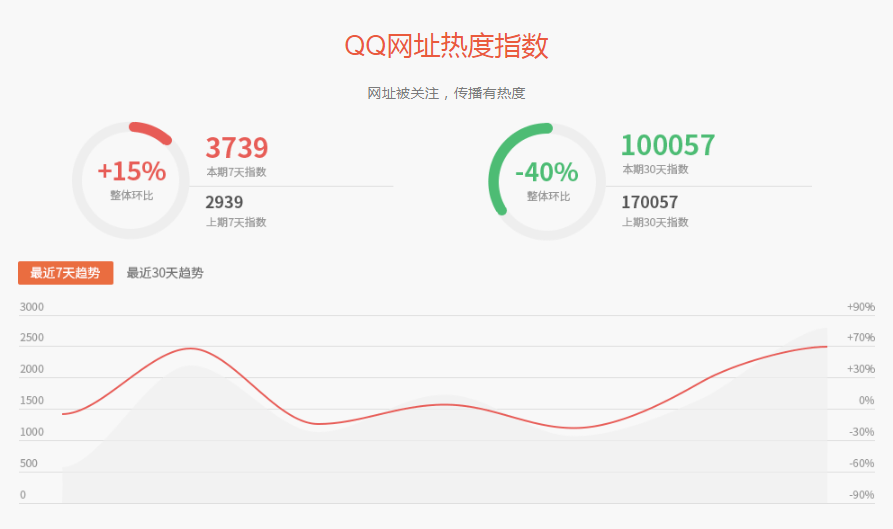The height and width of the screenshot is (529, 893).
Task: Click the +90% right axis label
Action: tap(861, 307)
